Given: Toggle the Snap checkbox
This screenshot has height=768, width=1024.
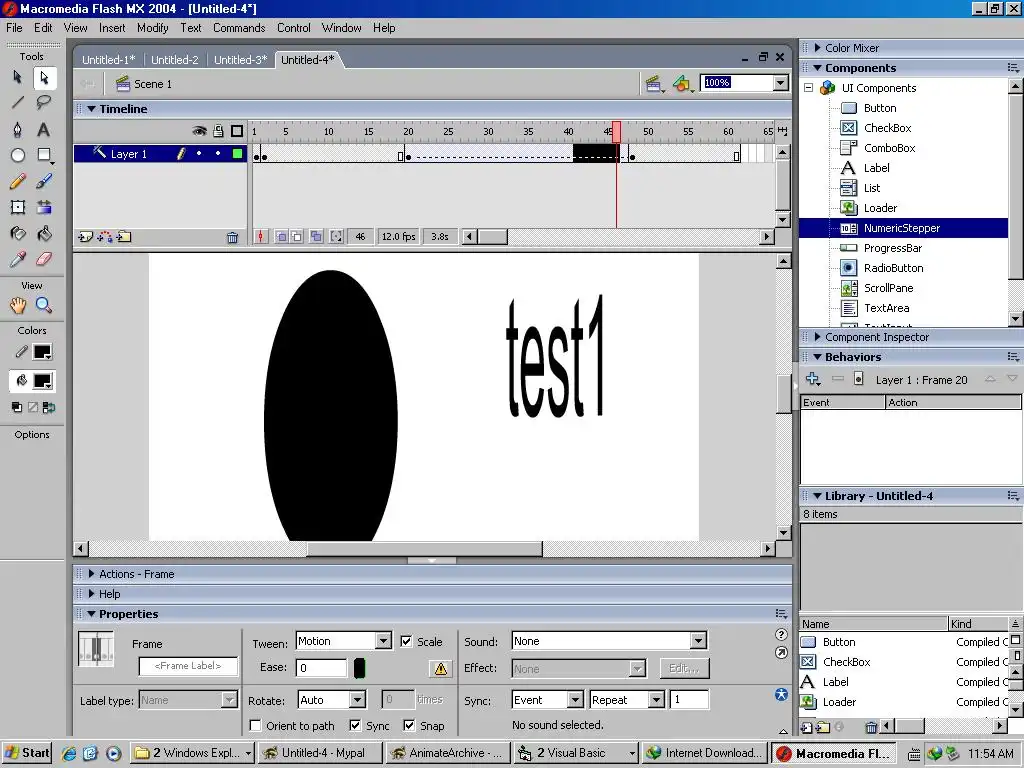Looking at the screenshot, I should coord(409,726).
